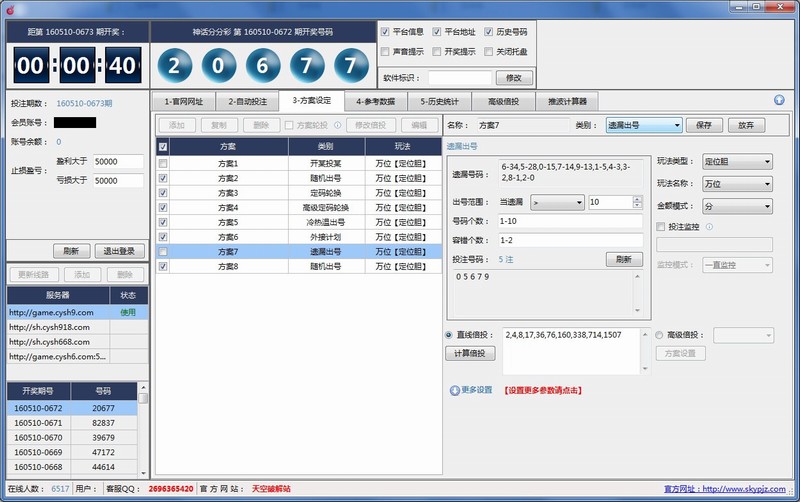Expand the 玩法类型 dropdown showing 定位胆
Screen dimensions: 800x502
(737, 161)
